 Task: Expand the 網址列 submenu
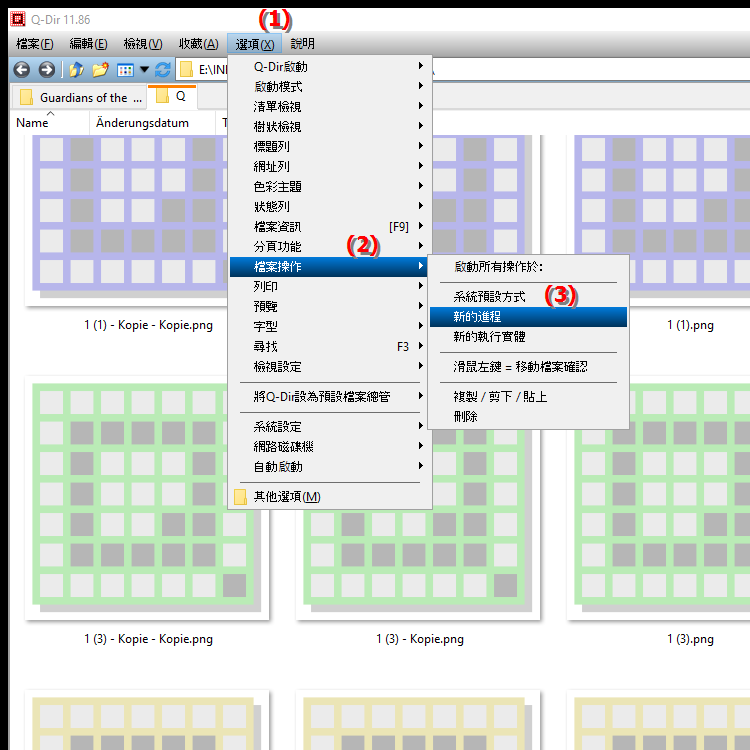click(x=330, y=166)
